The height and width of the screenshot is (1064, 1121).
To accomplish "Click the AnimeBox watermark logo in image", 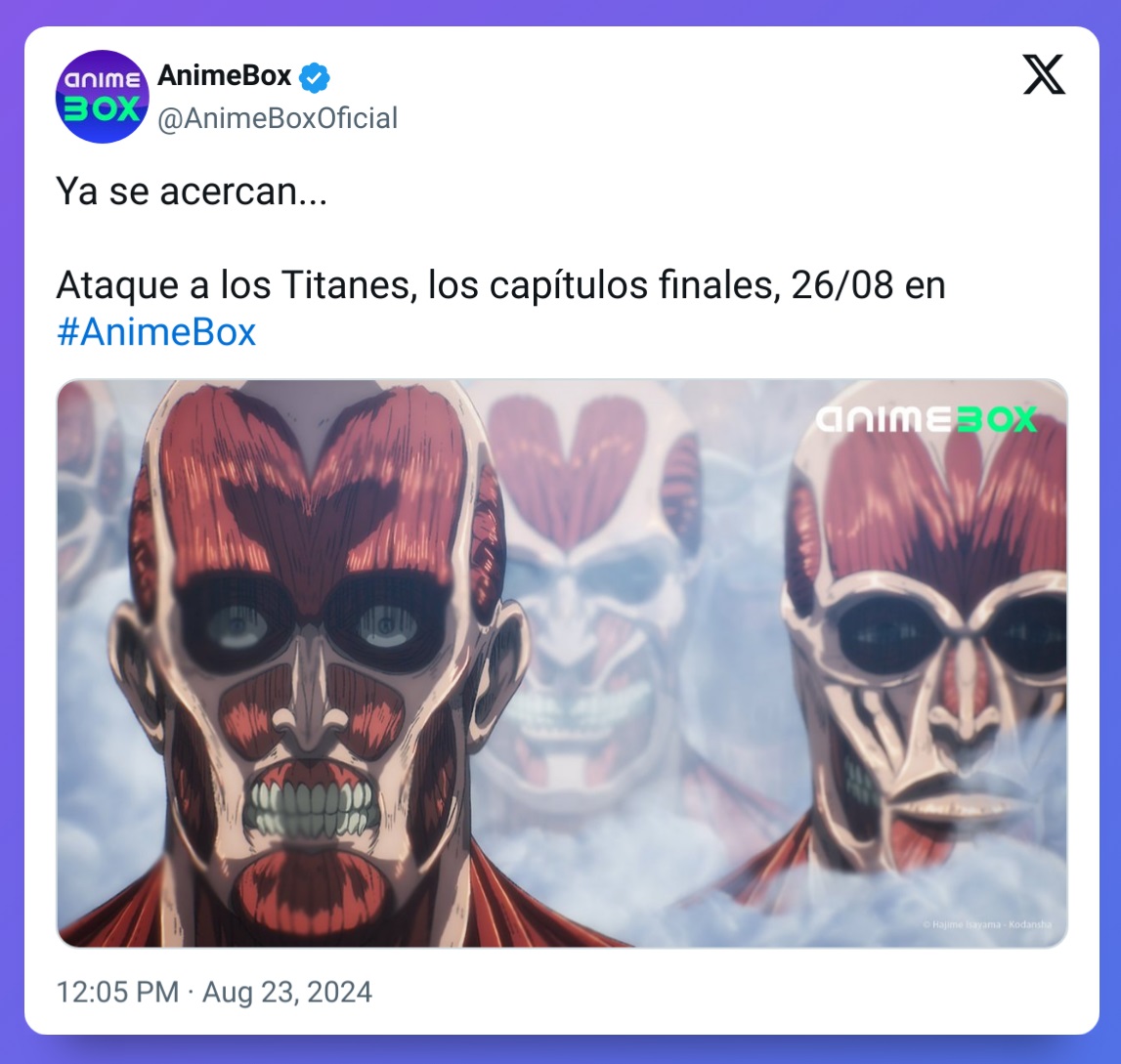I will [926, 419].
